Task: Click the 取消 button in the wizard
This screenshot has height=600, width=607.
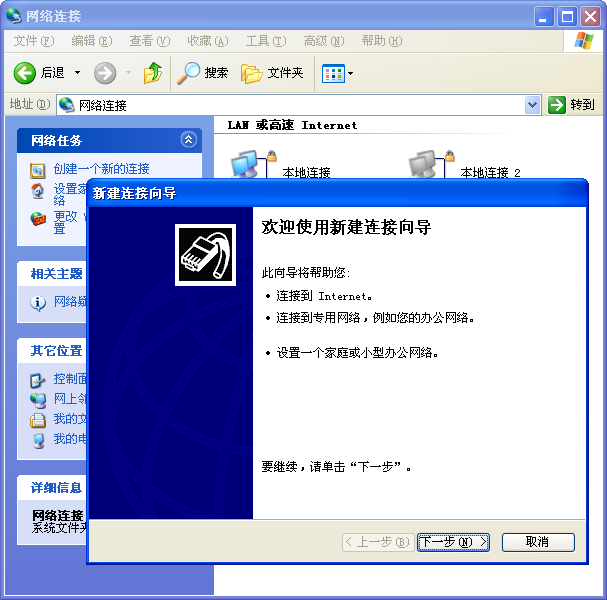Action: pos(538,542)
